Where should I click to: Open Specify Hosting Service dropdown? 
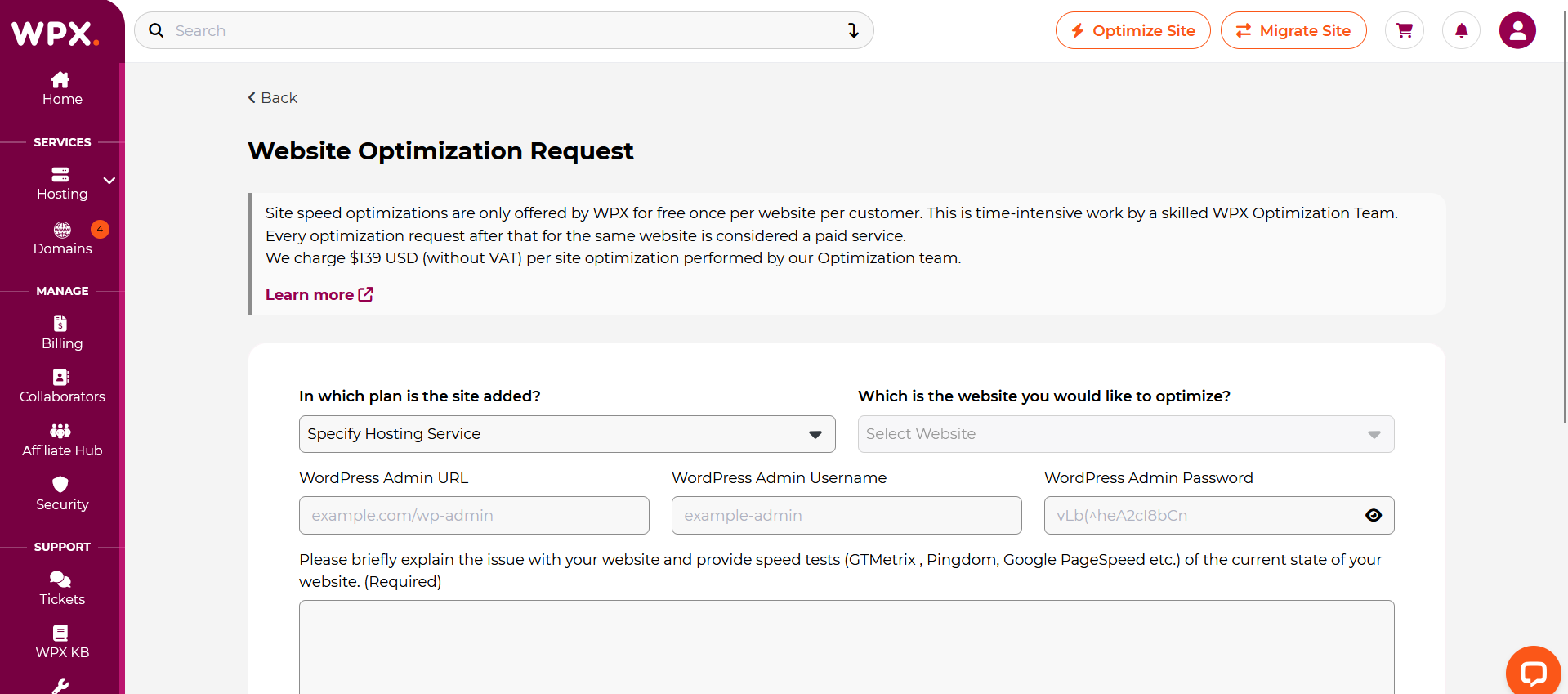point(566,434)
